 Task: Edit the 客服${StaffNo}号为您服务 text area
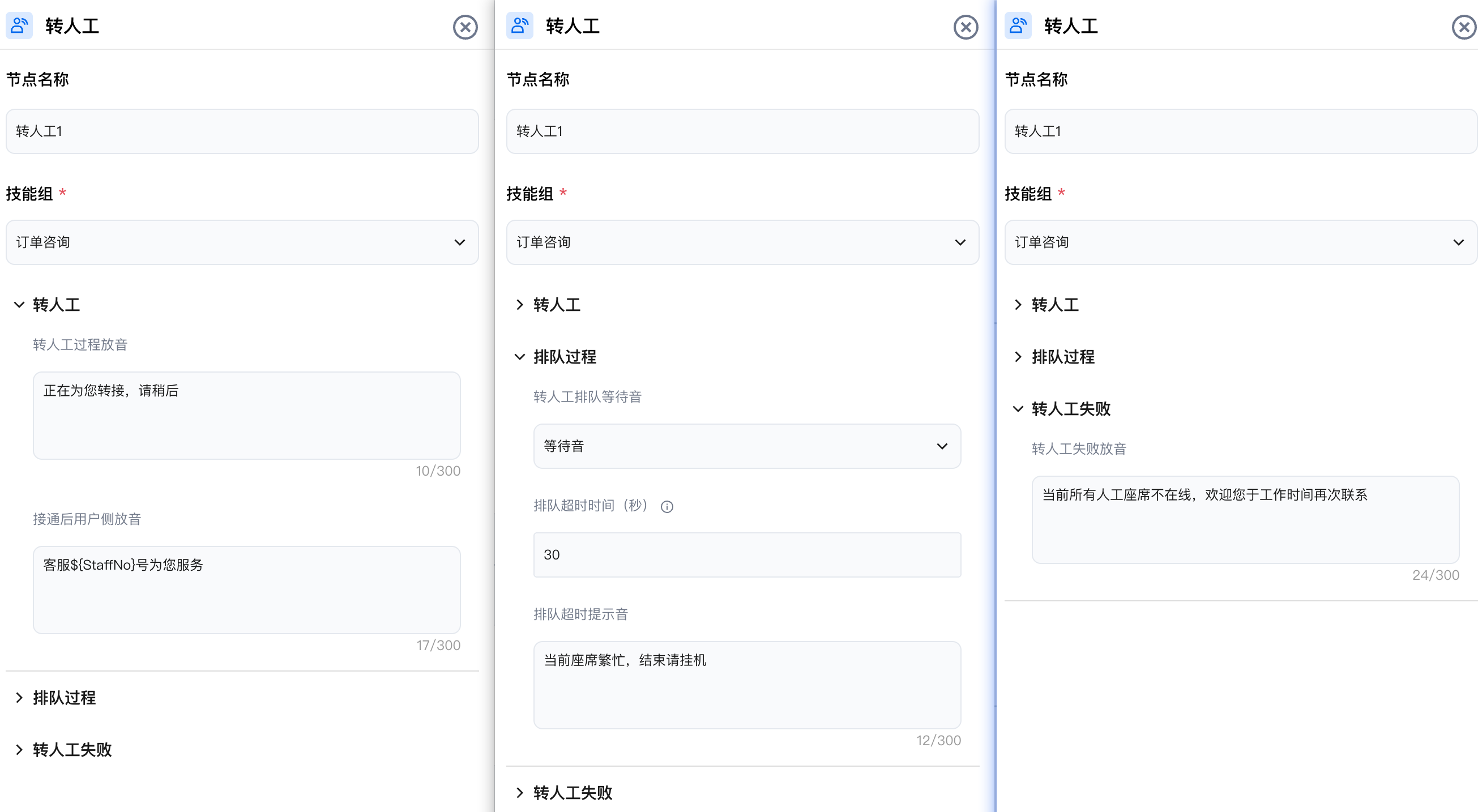click(247, 590)
